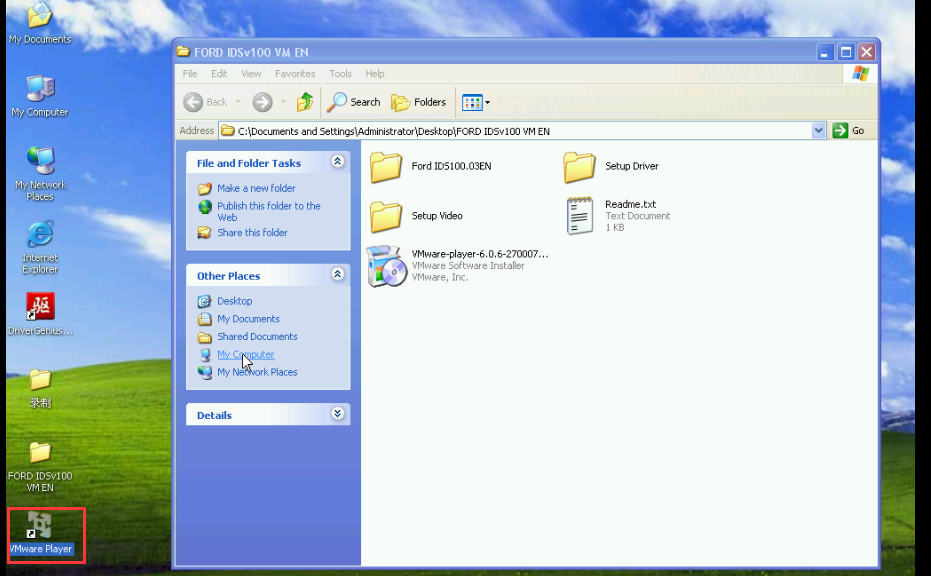The image size is (931, 576).
Task: Select the Readme.txt file icon
Action: click(x=580, y=216)
